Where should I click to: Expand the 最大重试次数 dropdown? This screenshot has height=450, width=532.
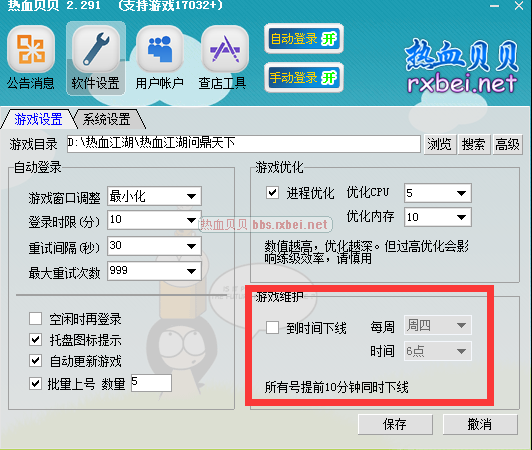[154, 271]
